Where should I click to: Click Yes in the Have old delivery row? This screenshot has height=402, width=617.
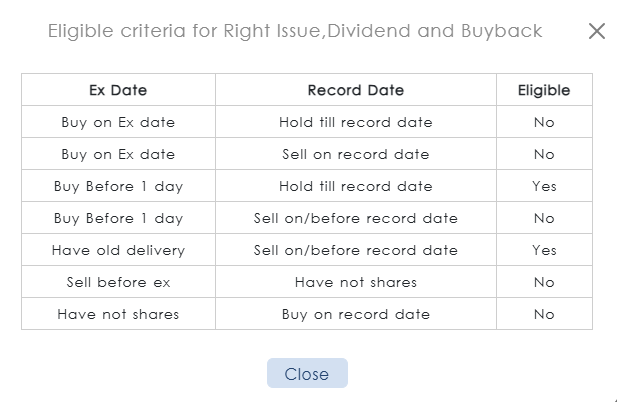pyautogui.click(x=544, y=250)
